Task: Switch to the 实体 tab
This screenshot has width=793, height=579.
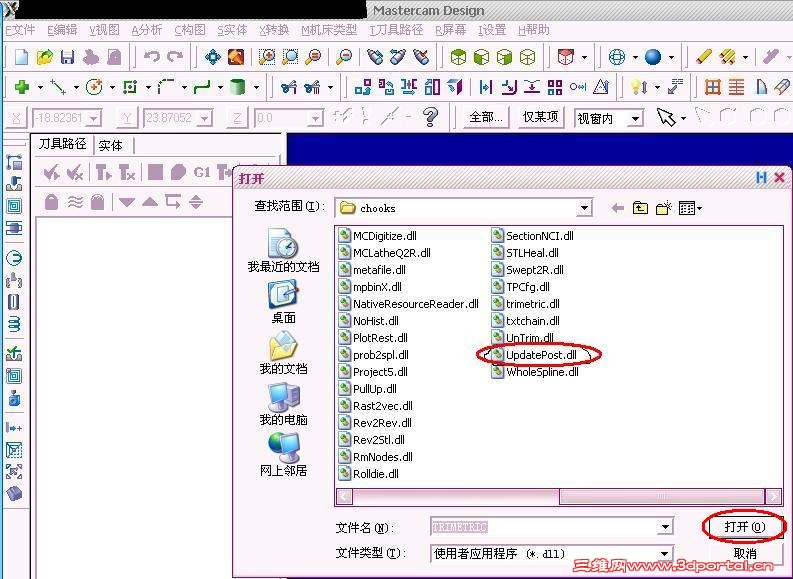Action: coord(110,146)
